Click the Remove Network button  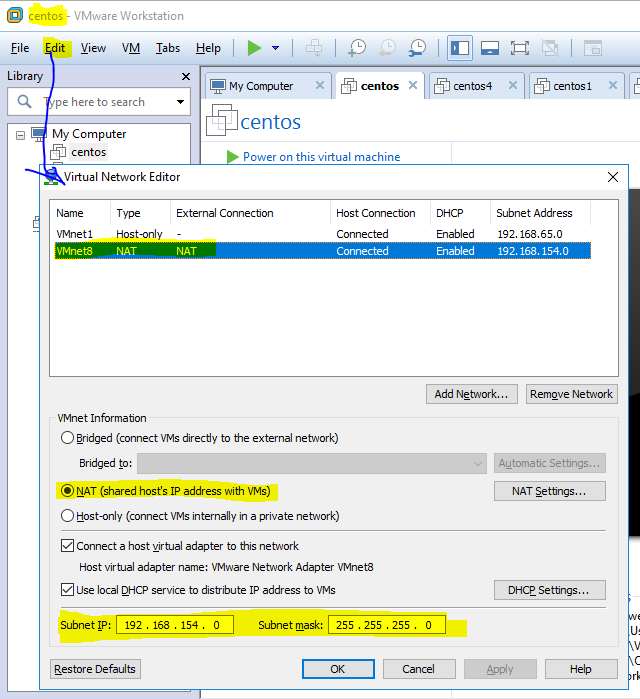point(571,394)
